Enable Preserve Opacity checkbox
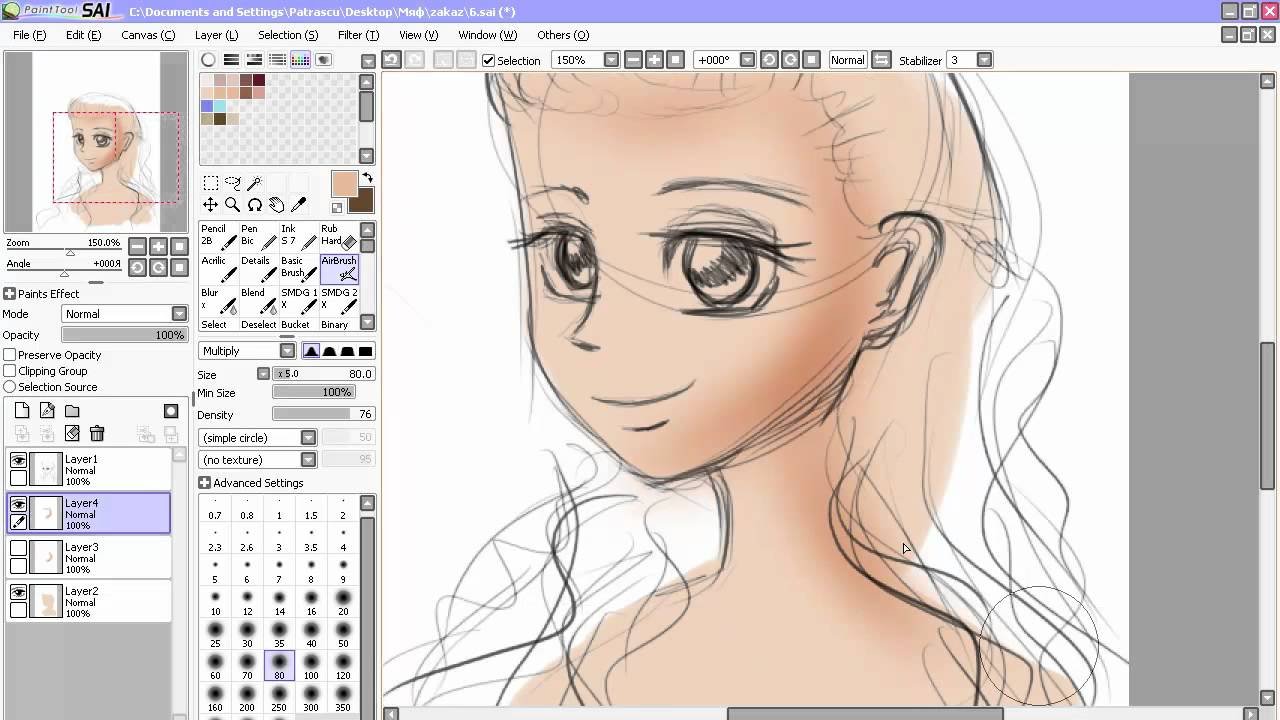The height and width of the screenshot is (720, 1280). tap(10, 355)
